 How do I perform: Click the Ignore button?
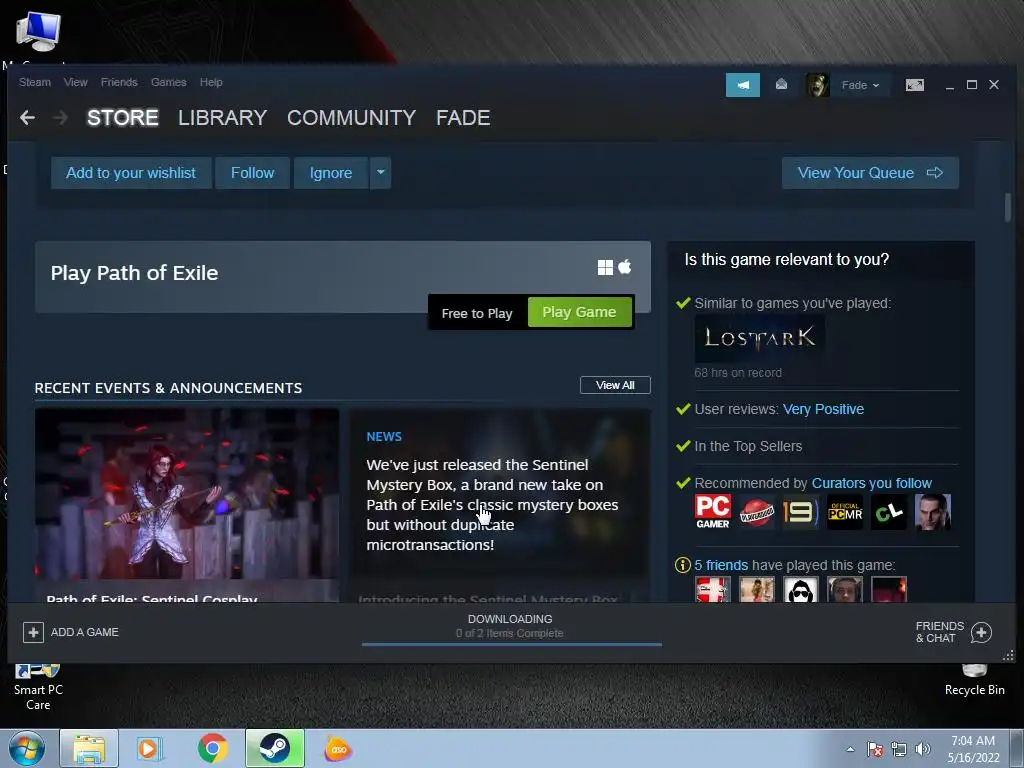point(330,172)
